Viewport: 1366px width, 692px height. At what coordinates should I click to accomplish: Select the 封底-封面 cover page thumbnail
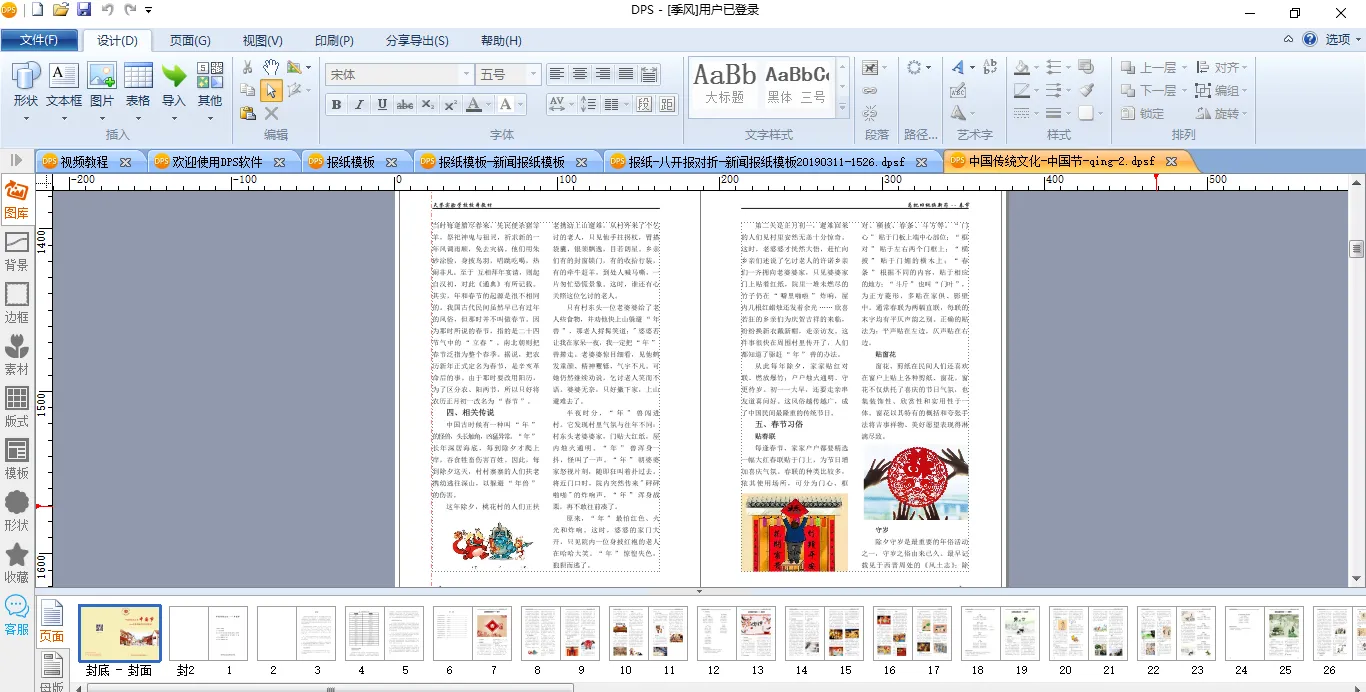119,633
